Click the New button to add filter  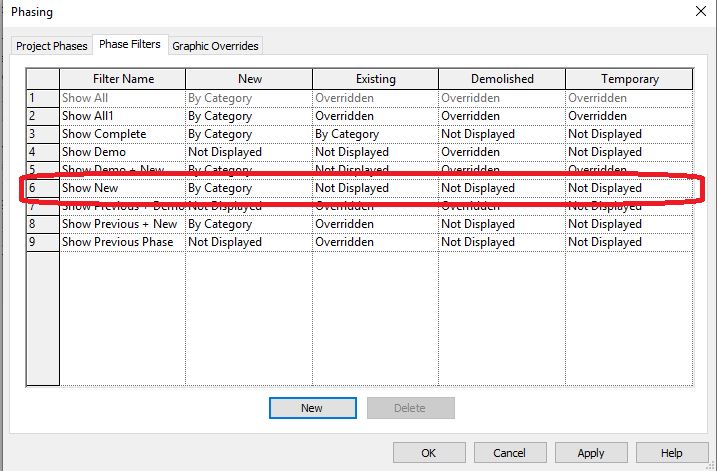click(312, 408)
